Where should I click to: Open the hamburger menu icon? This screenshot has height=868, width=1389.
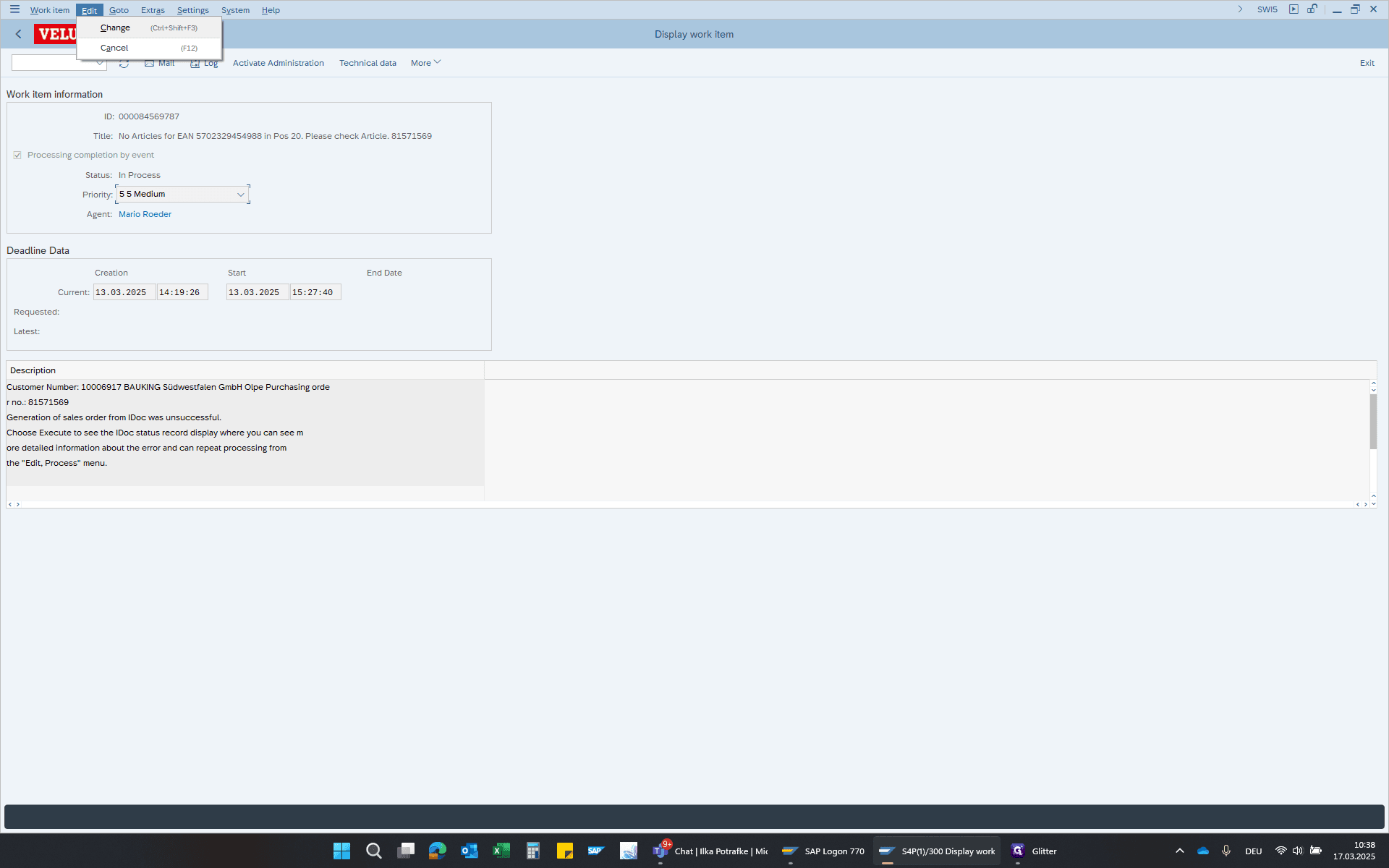pyautogui.click(x=14, y=9)
